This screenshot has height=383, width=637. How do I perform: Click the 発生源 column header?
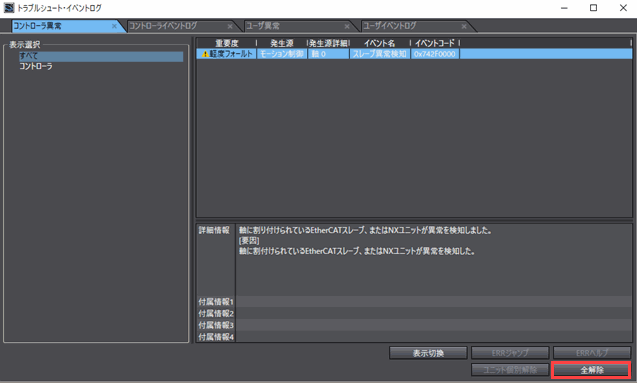[x=282, y=43]
